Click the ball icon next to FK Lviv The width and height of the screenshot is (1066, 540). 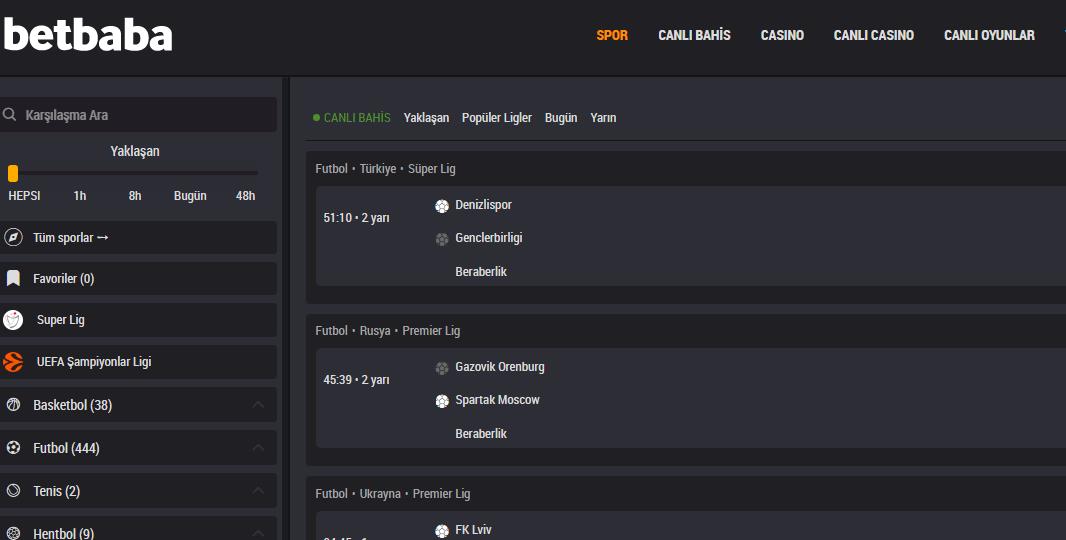[442, 530]
